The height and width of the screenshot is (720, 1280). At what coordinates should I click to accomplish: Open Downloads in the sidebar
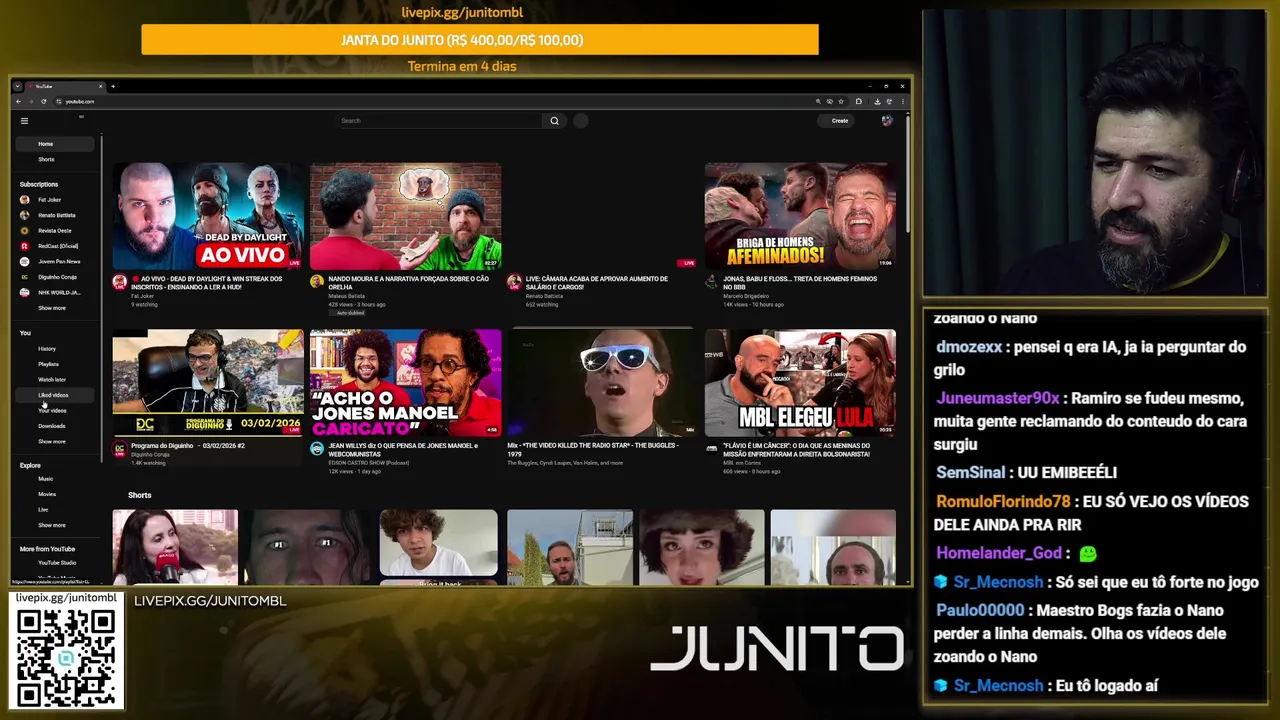pos(55,426)
